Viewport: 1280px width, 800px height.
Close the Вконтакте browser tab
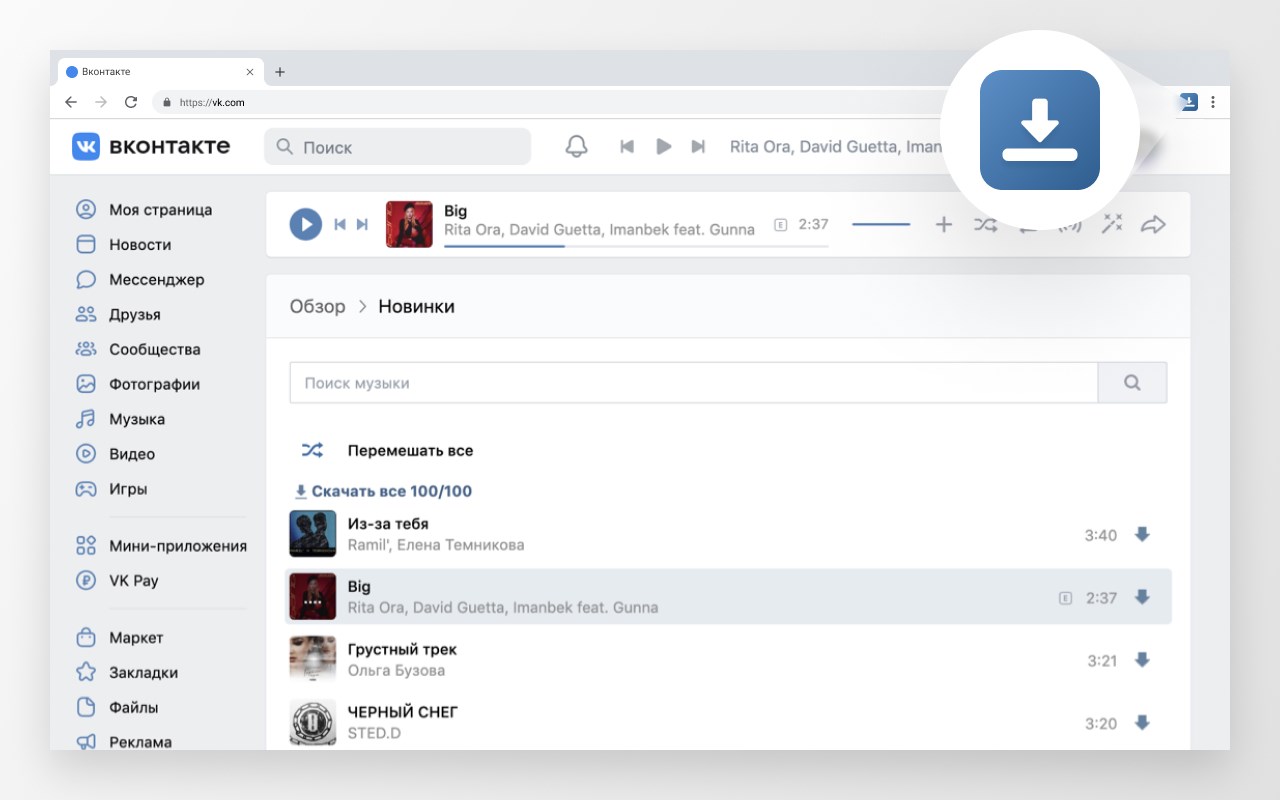click(249, 72)
